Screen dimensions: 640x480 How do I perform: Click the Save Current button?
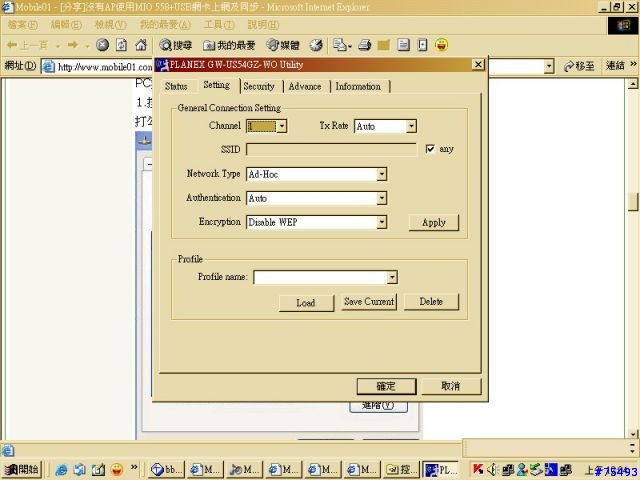click(369, 302)
